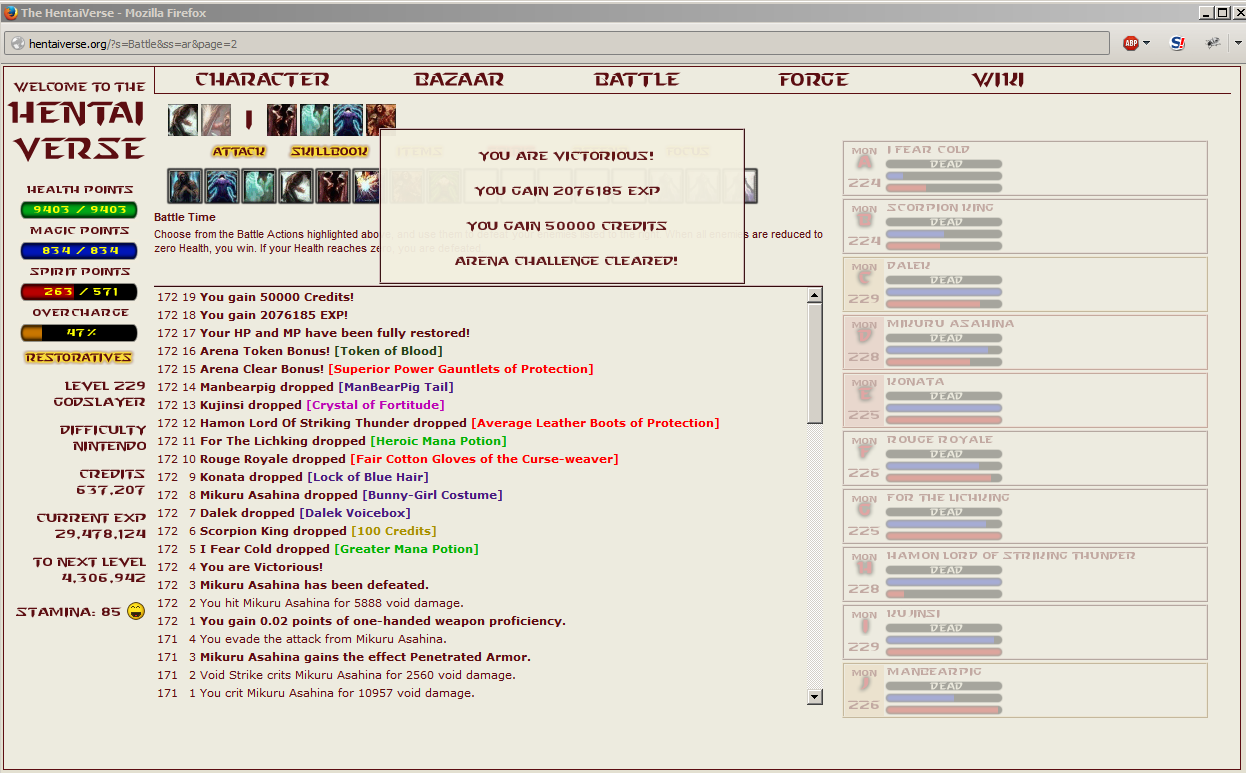Image resolution: width=1246 pixels, height=773 pixels.
Task: Select the Dalek monster panel
Action: [1025, 284]
